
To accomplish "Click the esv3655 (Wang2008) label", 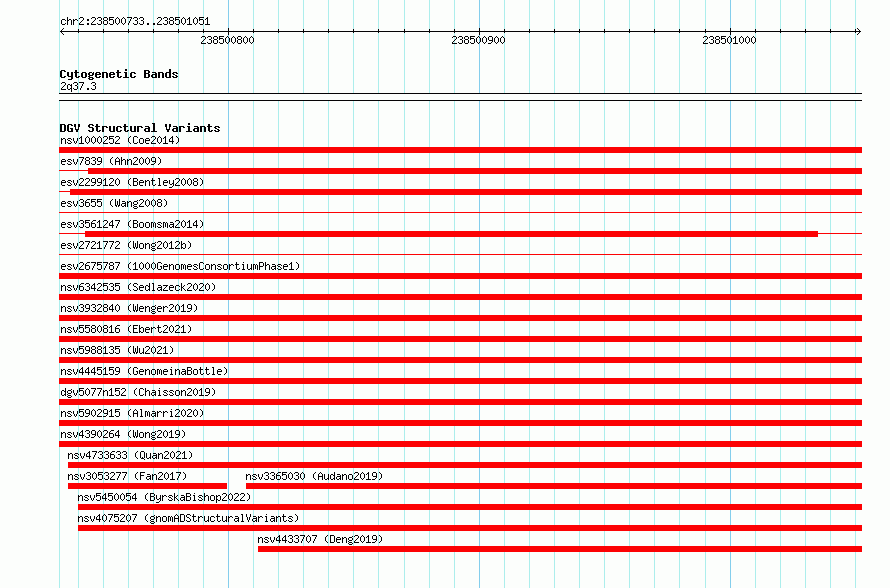I will pyautogui.click(x=114, y=203).
